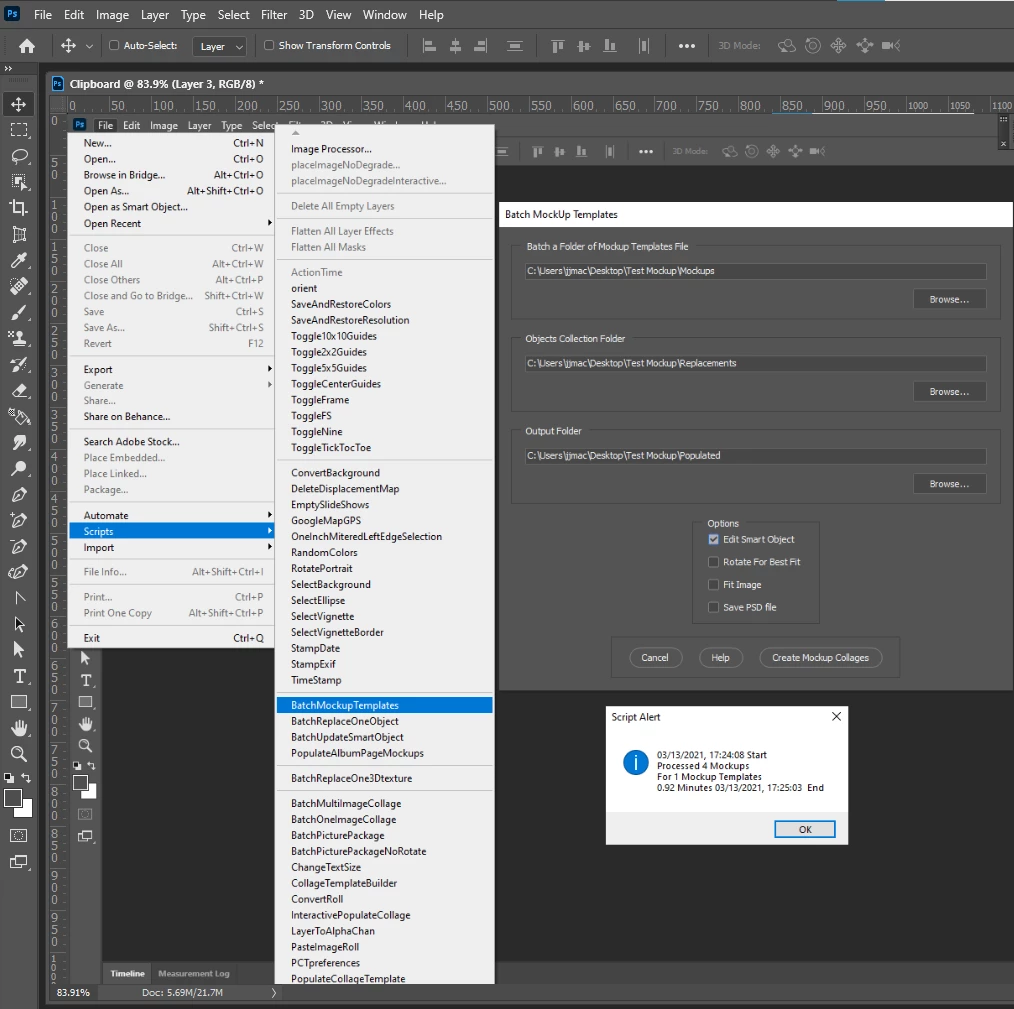Uncheck the Edit Smart Object option

pyautogui.click(x=713, y=539)
